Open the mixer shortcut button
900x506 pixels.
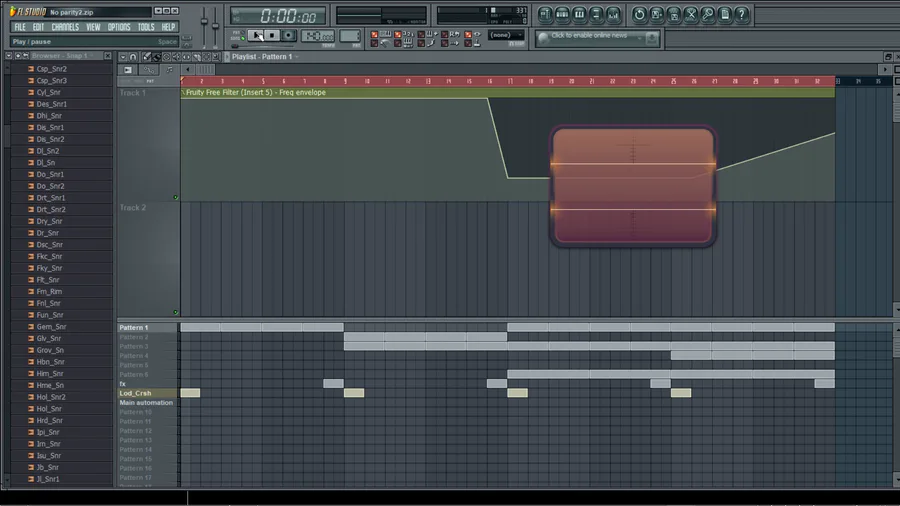(x=613, y=14)
